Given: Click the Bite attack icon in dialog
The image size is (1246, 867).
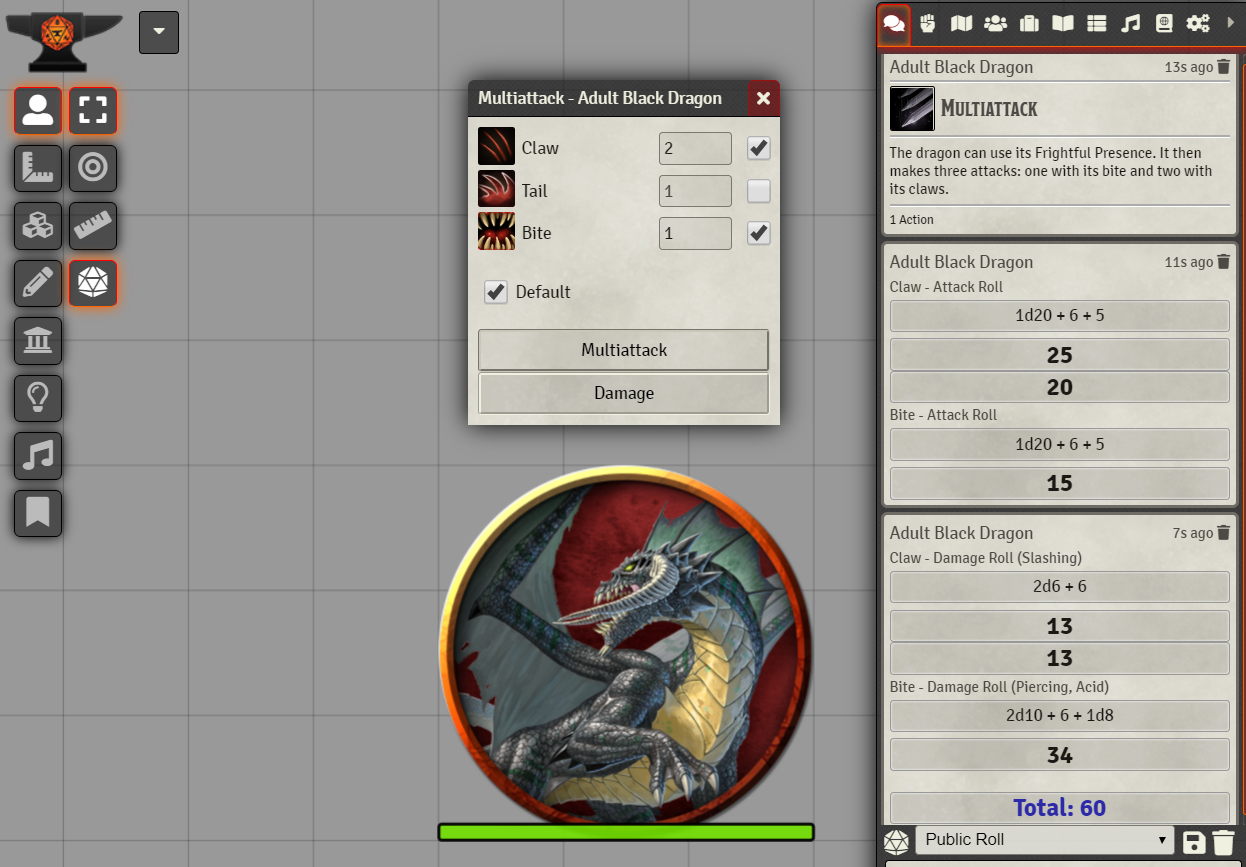Looking at the screenshot, I should (496, 232).
